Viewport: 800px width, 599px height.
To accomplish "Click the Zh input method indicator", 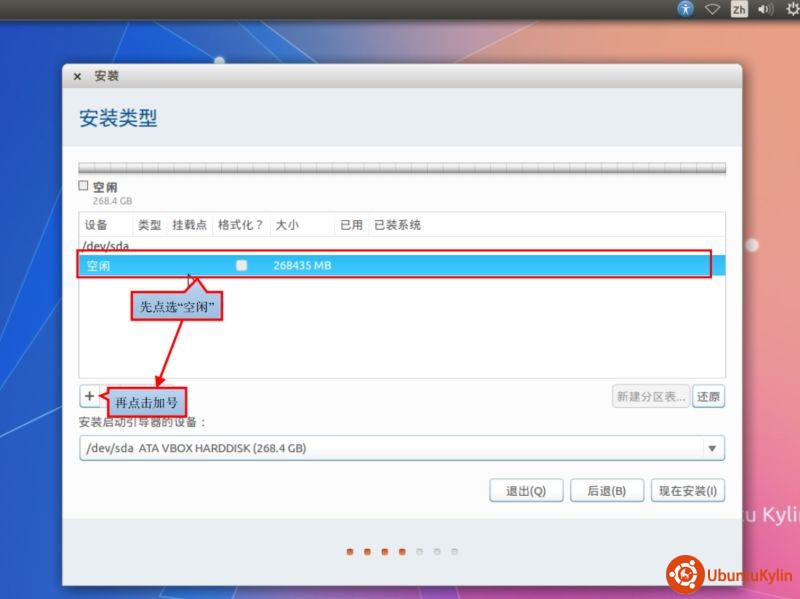I will pyautogui.click(x=739, y=9).
